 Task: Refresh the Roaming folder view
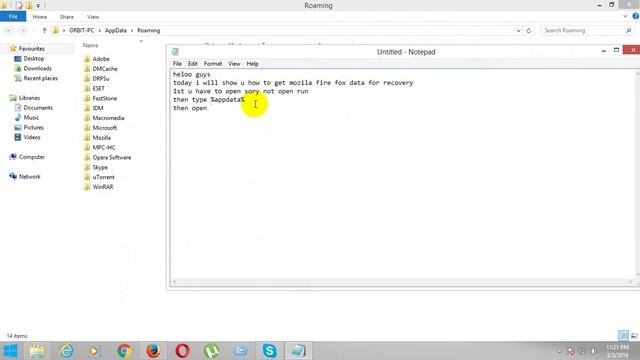[529, 31]
